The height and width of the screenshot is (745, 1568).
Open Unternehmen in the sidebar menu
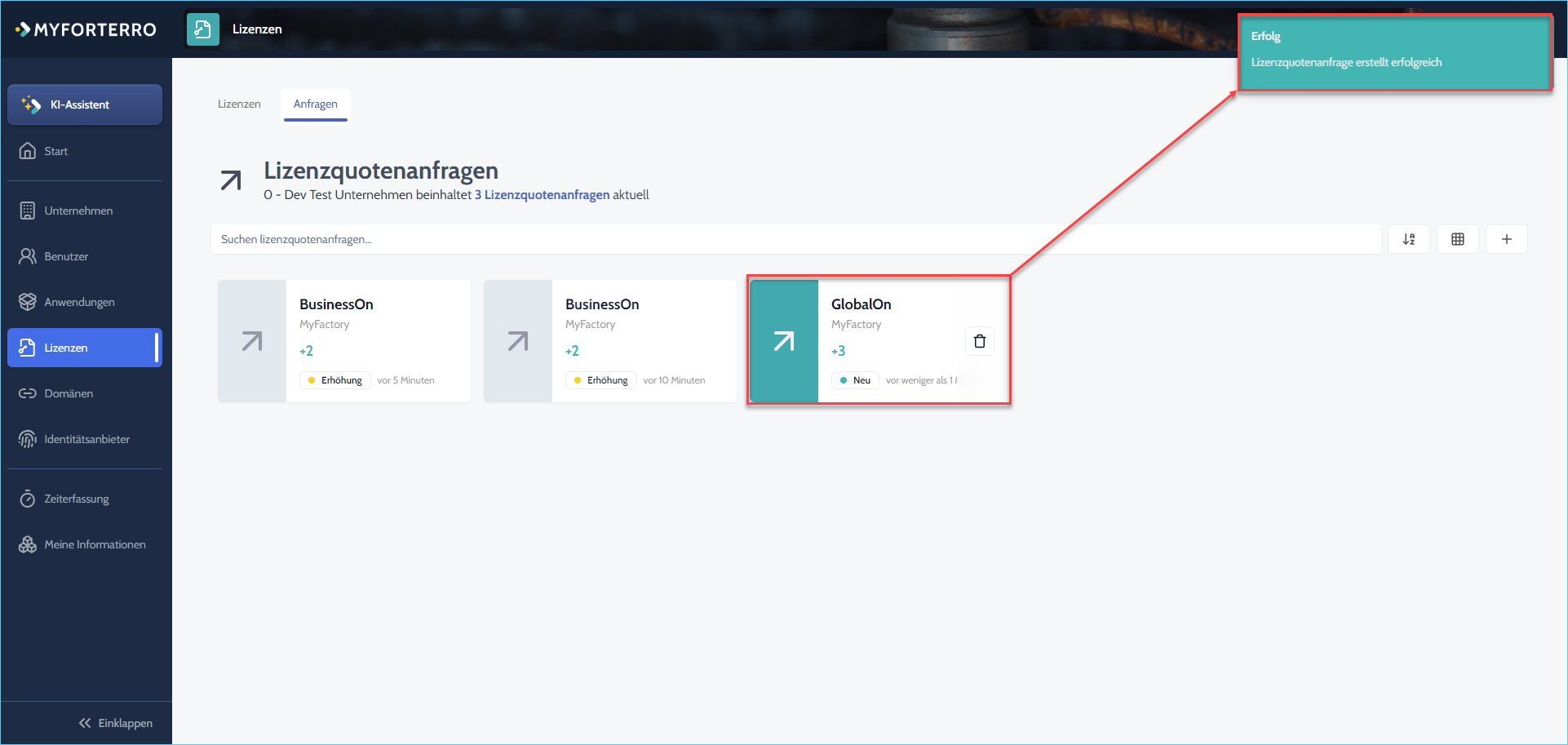(85, 211)
